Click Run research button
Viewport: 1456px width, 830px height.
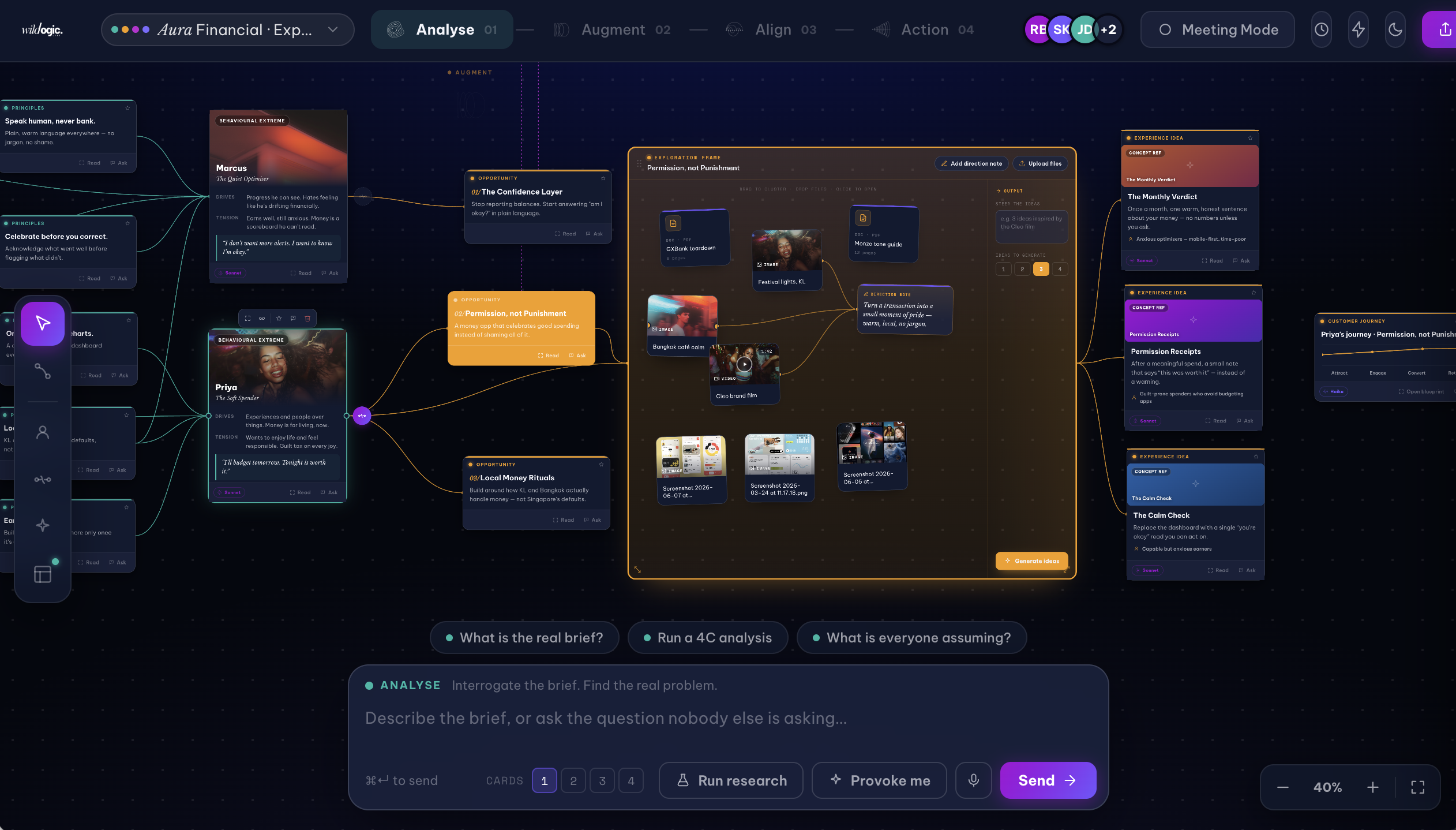pyautogui.click(x=731, y=780)
